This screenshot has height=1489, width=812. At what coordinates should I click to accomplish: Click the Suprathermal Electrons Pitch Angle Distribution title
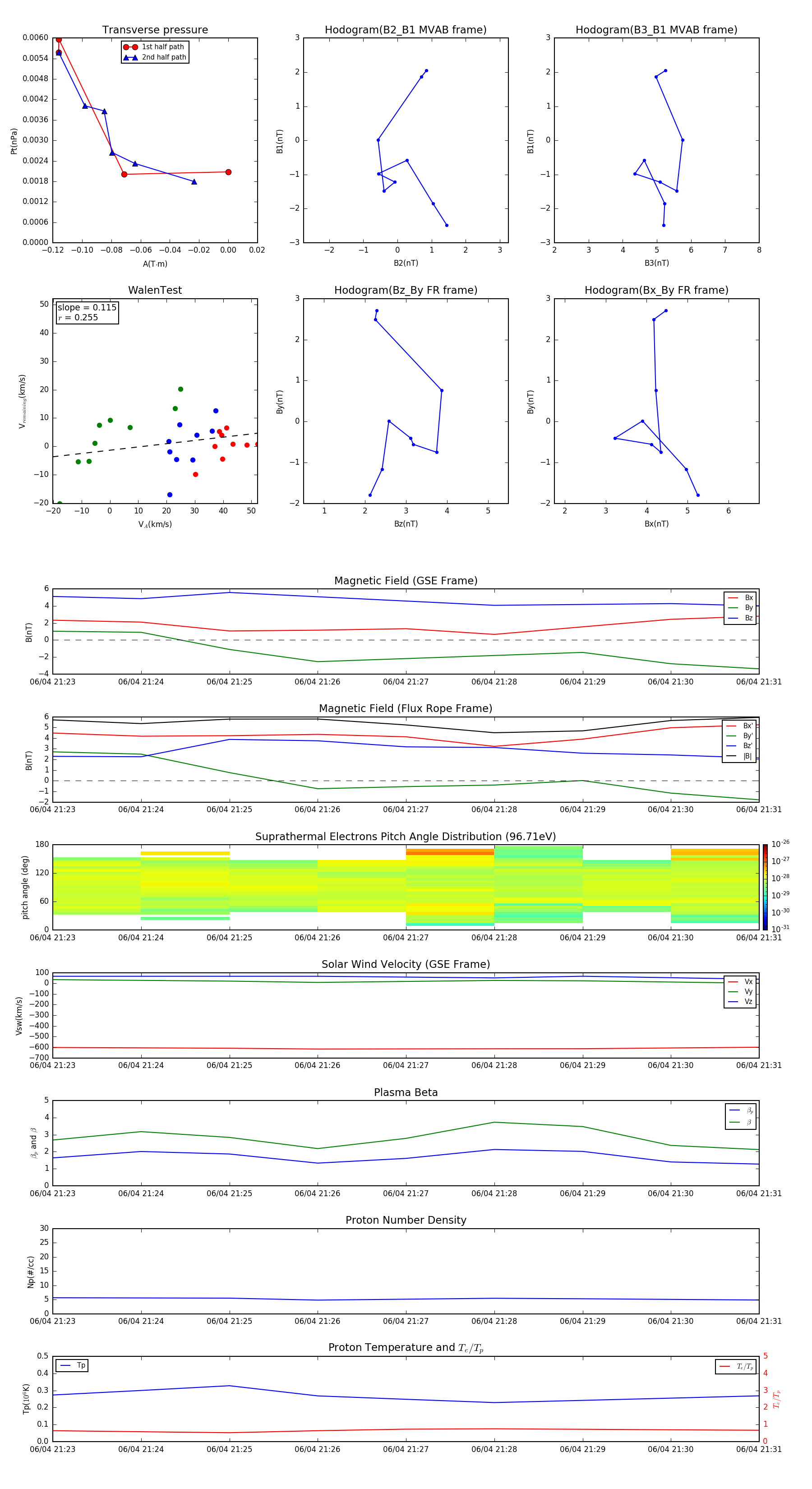(406, 837)
